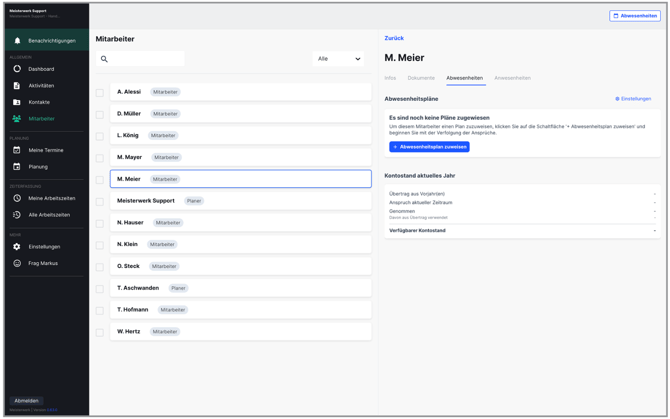Screen dimensions: 670x419
Task: Tick the checkbox for N. Hauser
Action: [x=100, y=223]
